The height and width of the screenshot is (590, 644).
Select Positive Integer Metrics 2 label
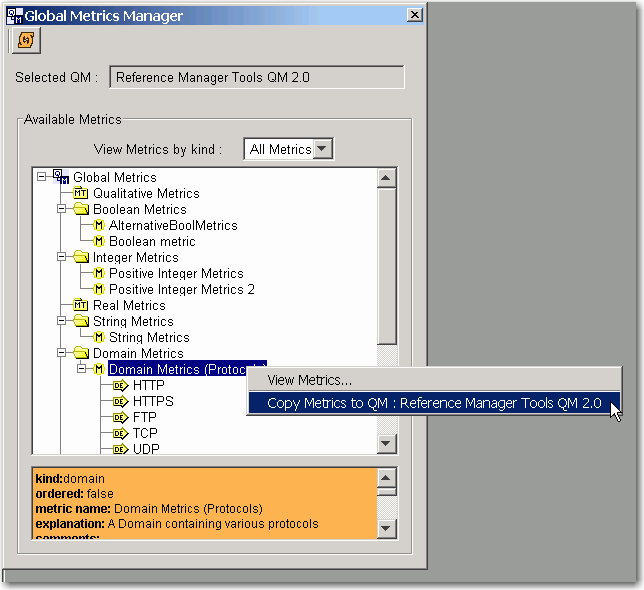pyautogui.click(x=182, y=289)
